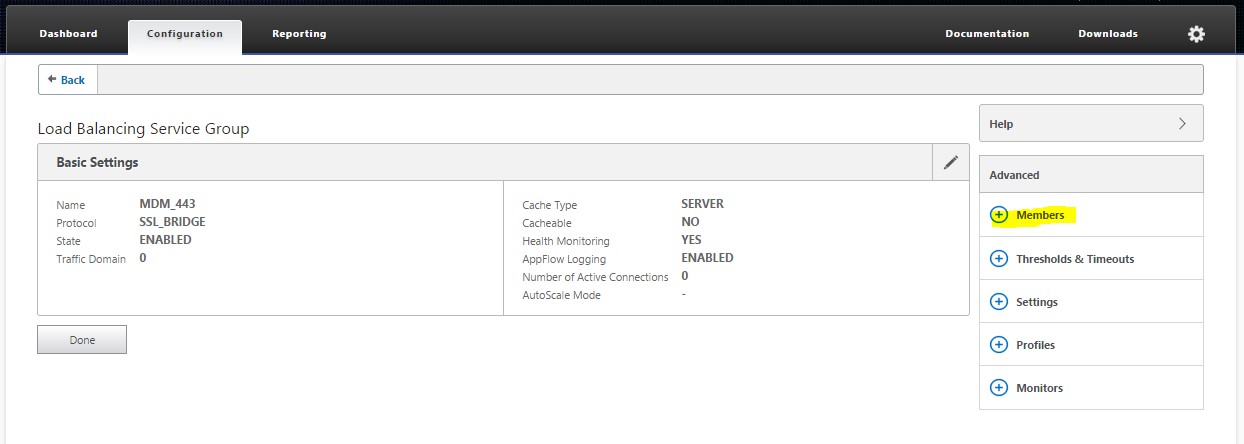The width and height of the screenshot is (1244, 444).
Task: Add the highlighted Members section label
Action: pos(1040,215)
